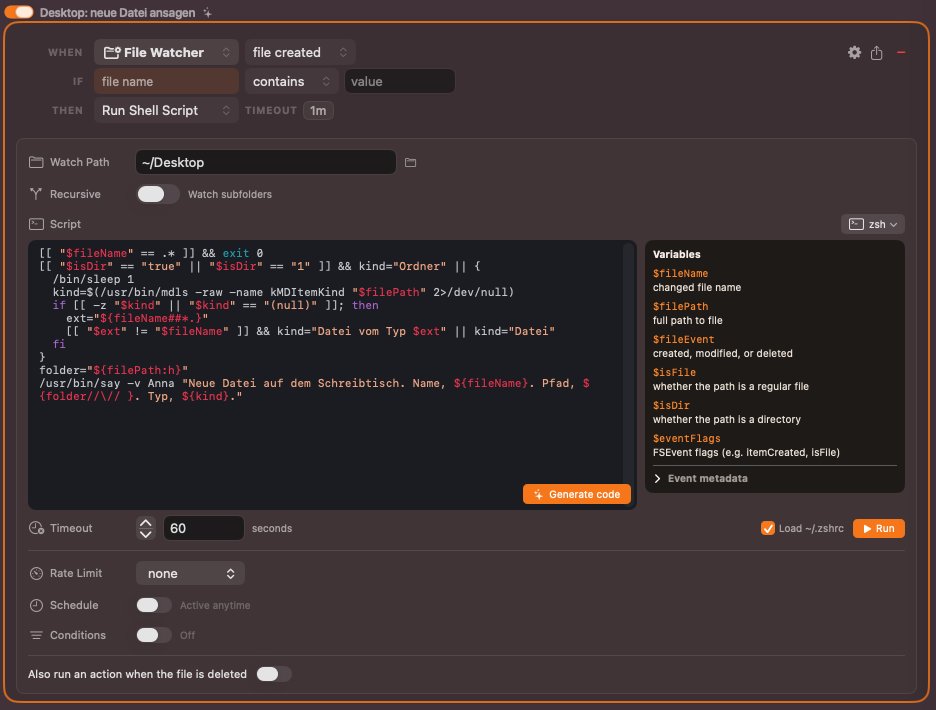The image size is (936, 710).
Task: Toggle also run action when file deleted
Action: pos(274,674)
